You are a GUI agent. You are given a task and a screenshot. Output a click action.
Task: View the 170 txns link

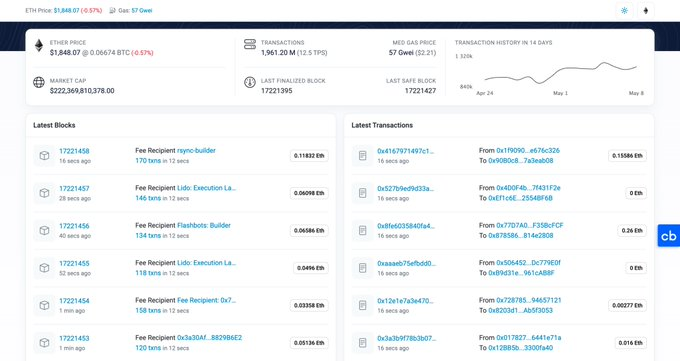(x=148, y=161)
